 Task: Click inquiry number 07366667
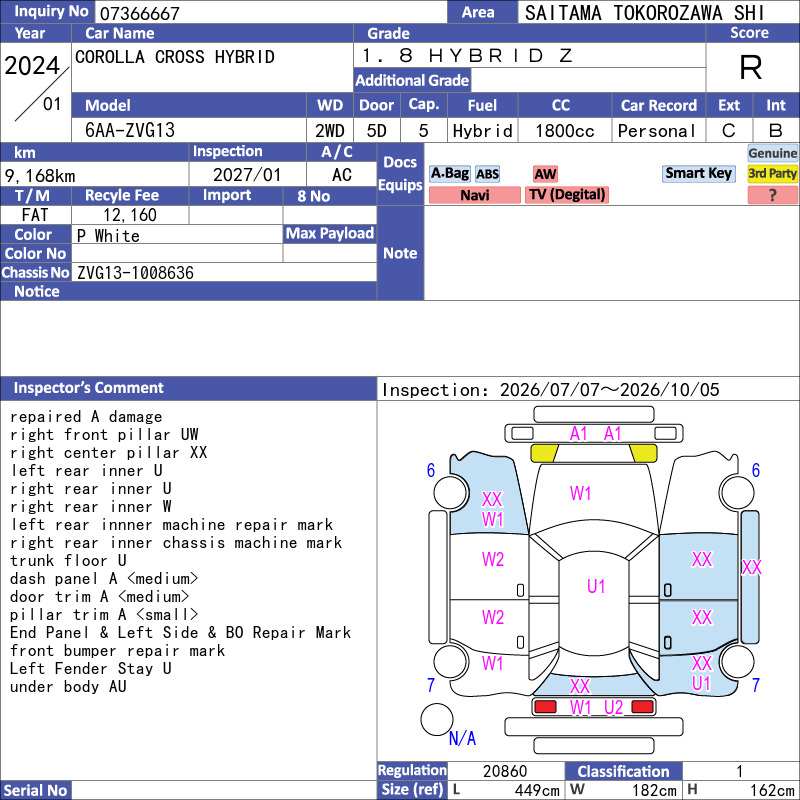(140, 13)
